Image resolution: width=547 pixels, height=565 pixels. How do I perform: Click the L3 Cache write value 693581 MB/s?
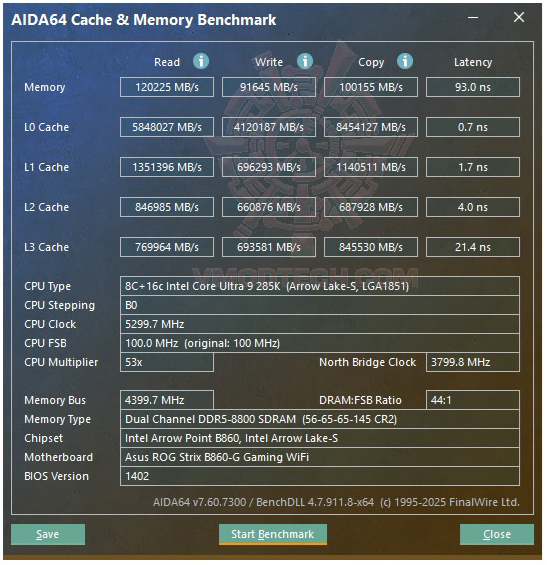coord(269,247)
